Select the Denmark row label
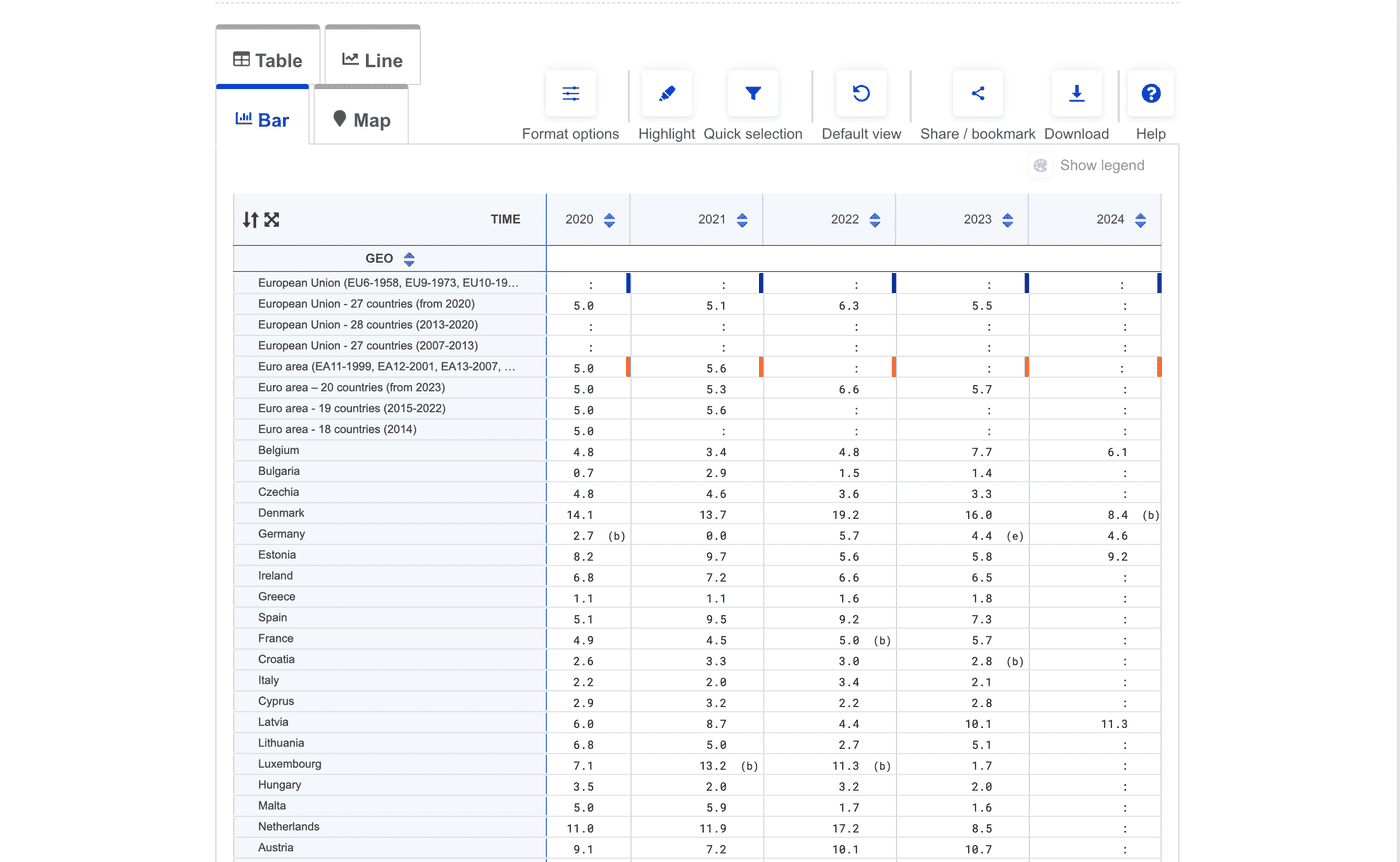Image resolution: width=1400 pixels, height=862 pixels. 281,513
